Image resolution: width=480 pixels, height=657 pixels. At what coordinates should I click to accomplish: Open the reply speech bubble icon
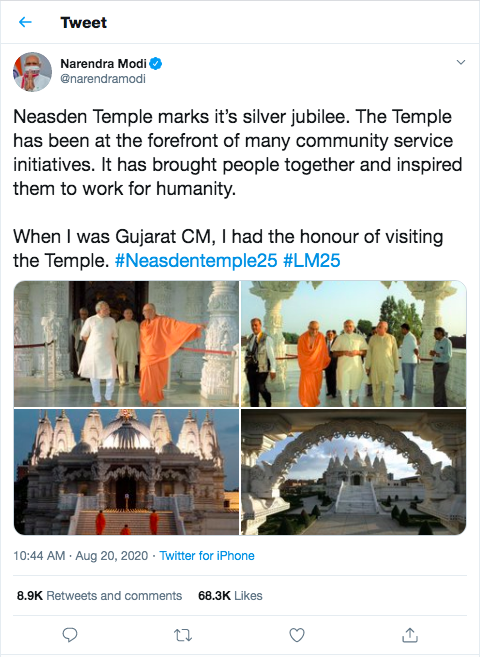[x=70, y=635]
